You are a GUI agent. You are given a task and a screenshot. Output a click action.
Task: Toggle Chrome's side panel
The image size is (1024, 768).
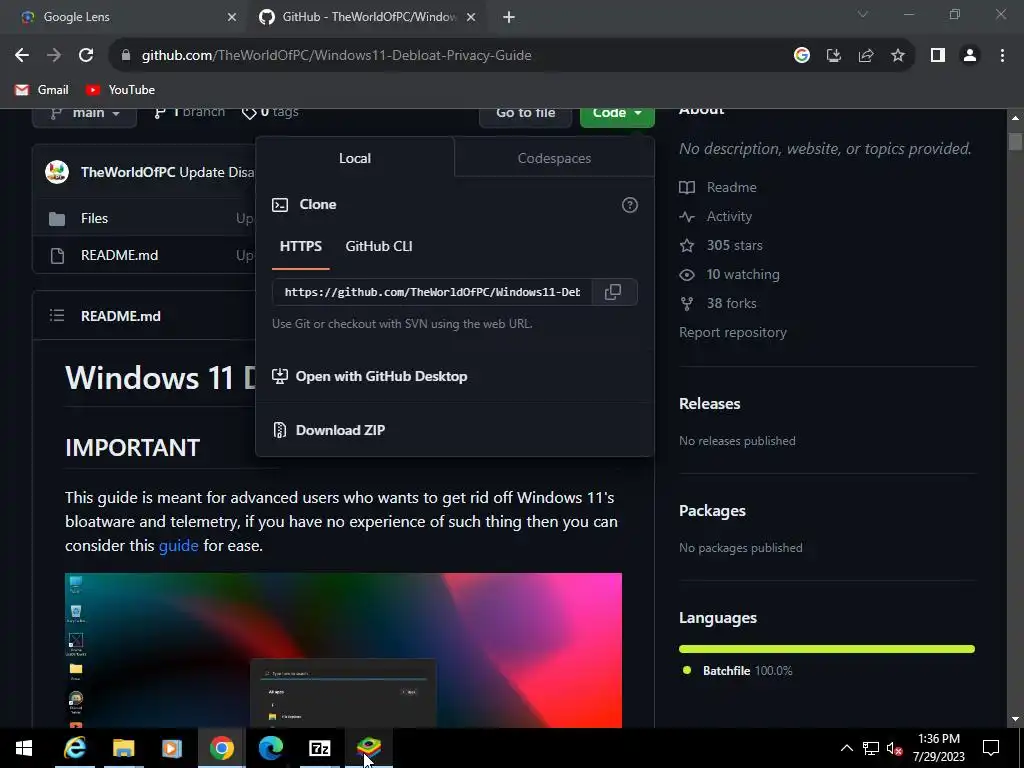pos(938,56)
